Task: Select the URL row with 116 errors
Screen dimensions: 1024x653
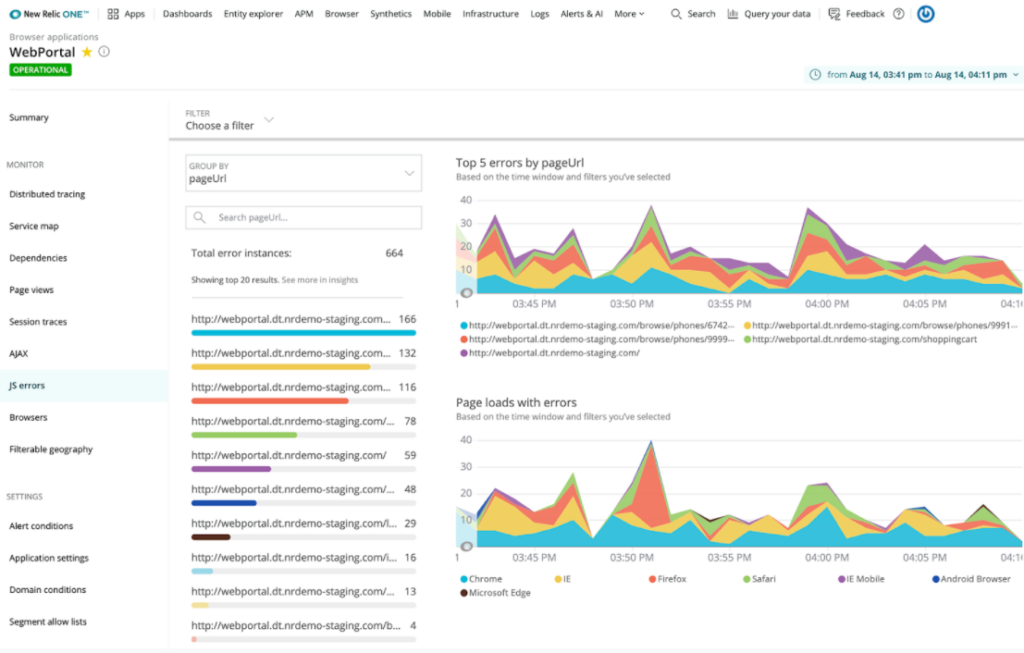Action: tap(304, 391)
